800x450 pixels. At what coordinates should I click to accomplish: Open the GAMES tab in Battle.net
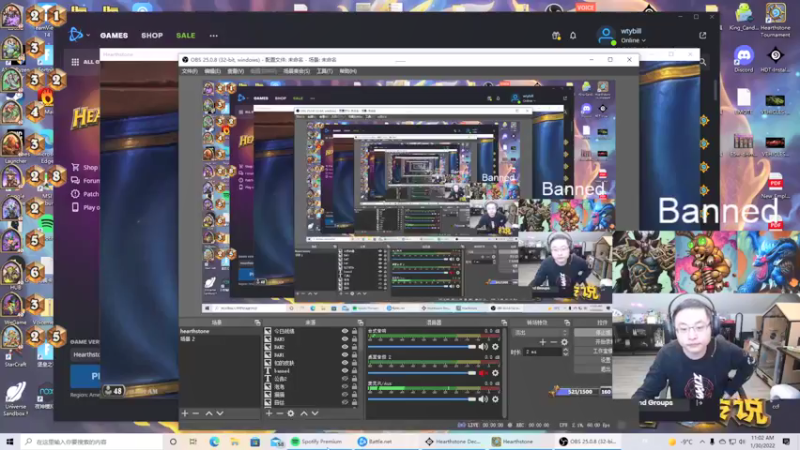pos(114,36)
